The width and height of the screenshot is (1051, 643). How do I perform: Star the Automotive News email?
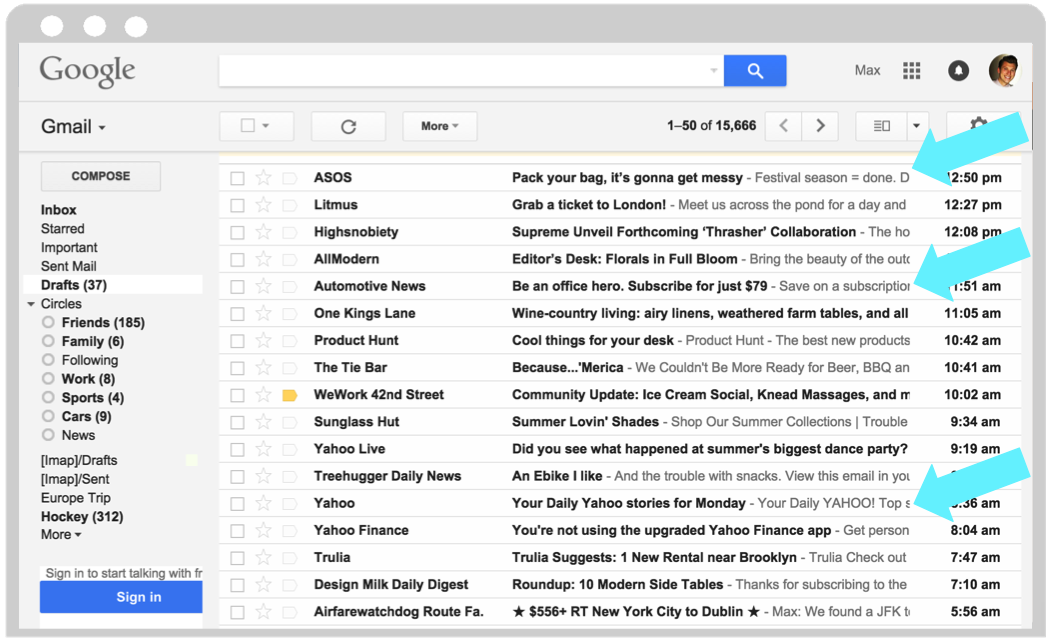(x=263, y=286)
